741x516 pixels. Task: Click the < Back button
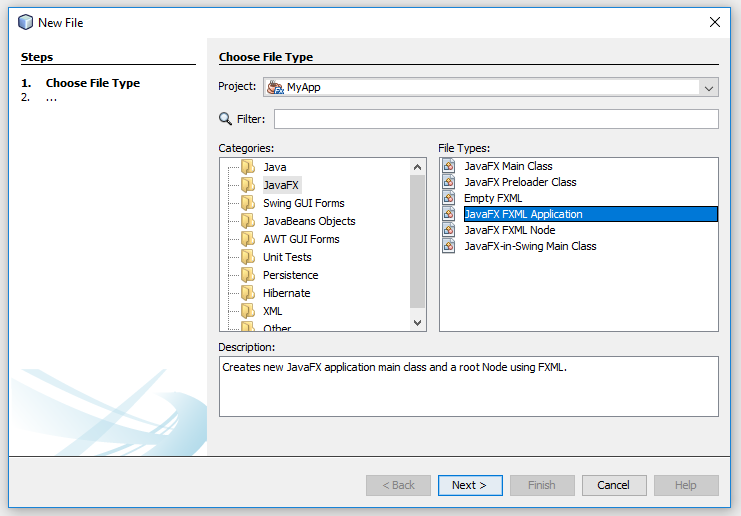398,485
